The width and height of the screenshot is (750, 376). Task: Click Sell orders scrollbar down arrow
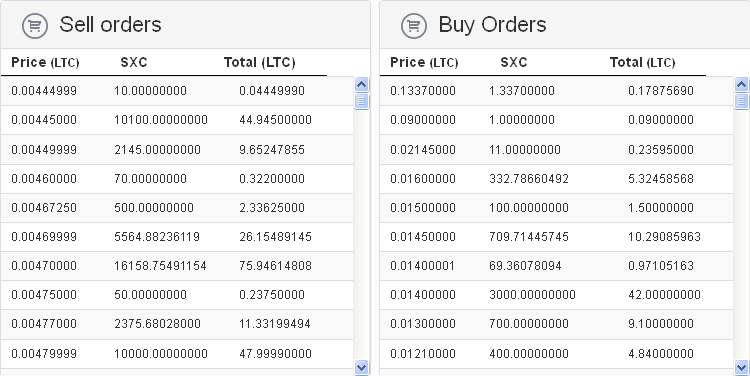click(x=362, y=367)
